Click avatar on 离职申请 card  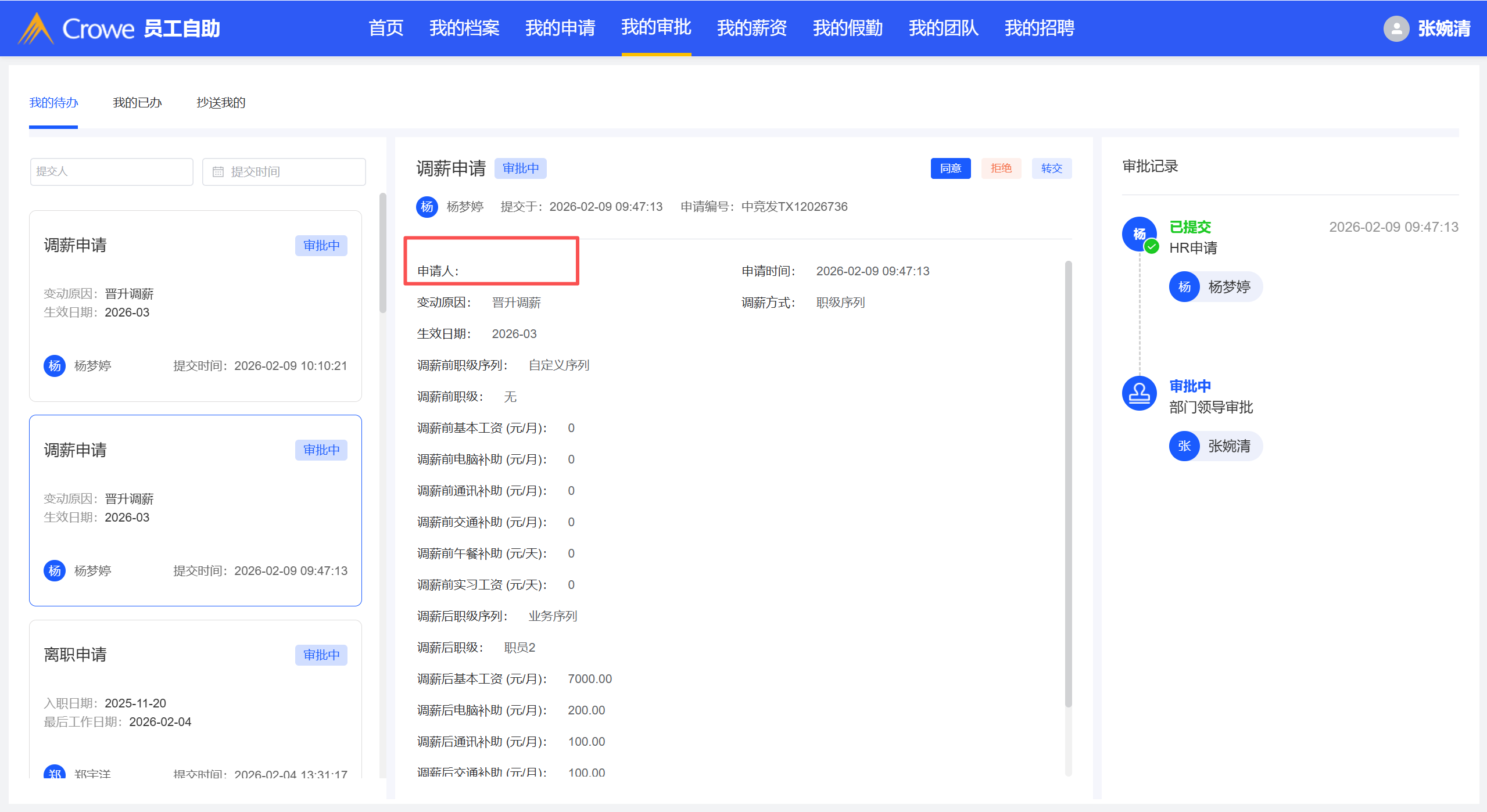pos(55,772)
